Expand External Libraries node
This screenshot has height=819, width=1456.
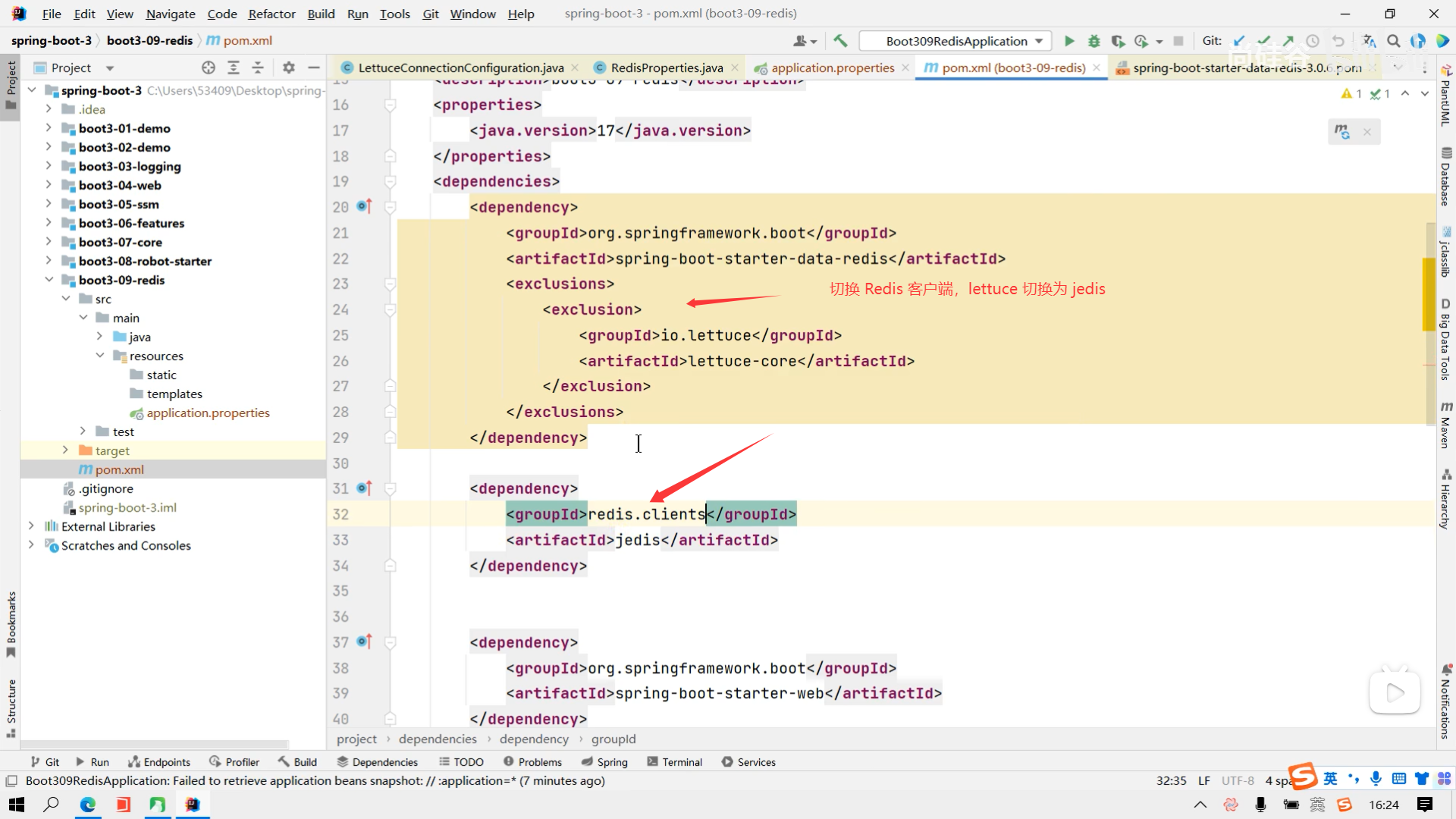[x=30, y=526]
